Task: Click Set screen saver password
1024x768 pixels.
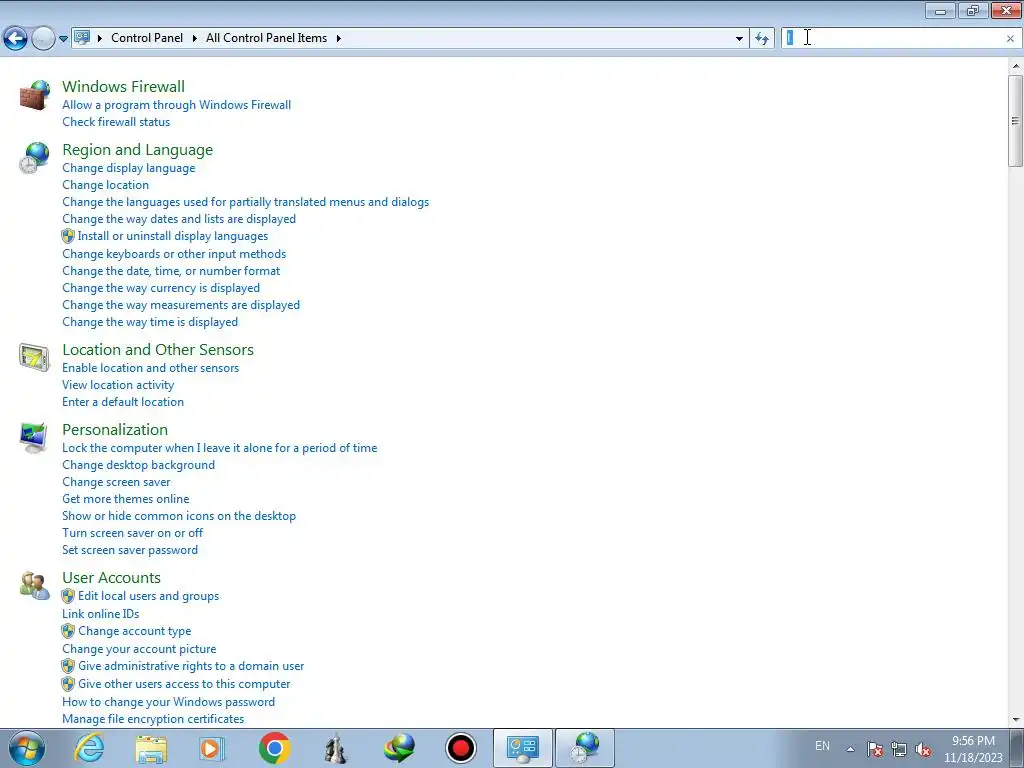Action: click(x=130, y=549)
